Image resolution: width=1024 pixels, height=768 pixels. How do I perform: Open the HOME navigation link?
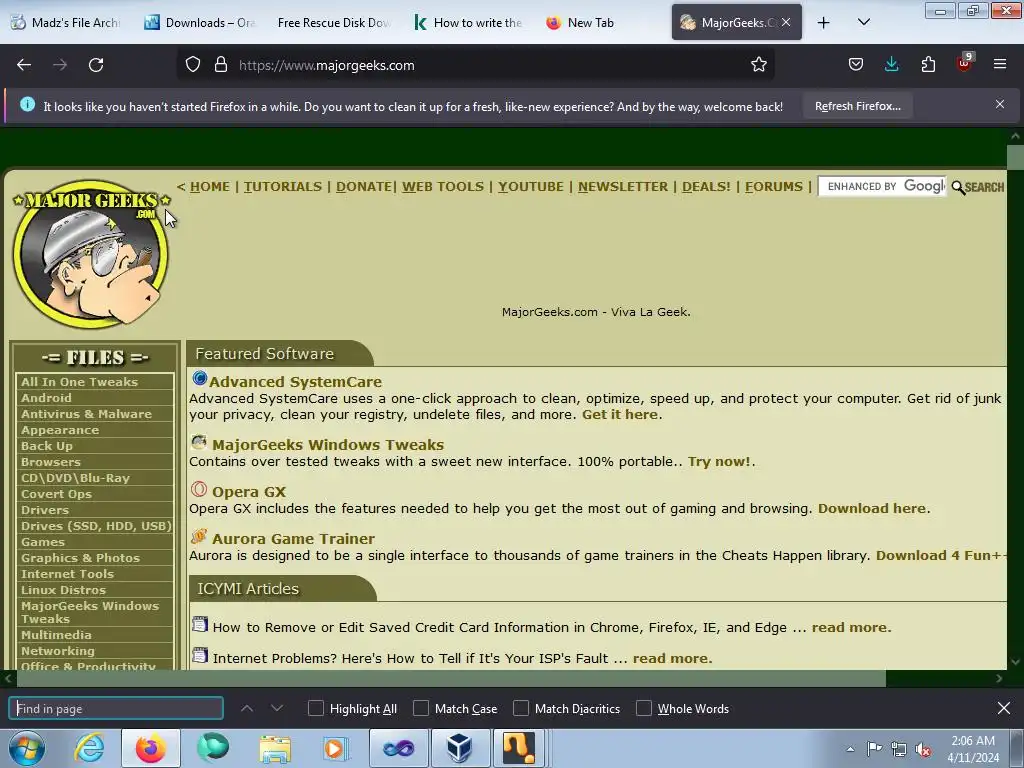(210, 187)
